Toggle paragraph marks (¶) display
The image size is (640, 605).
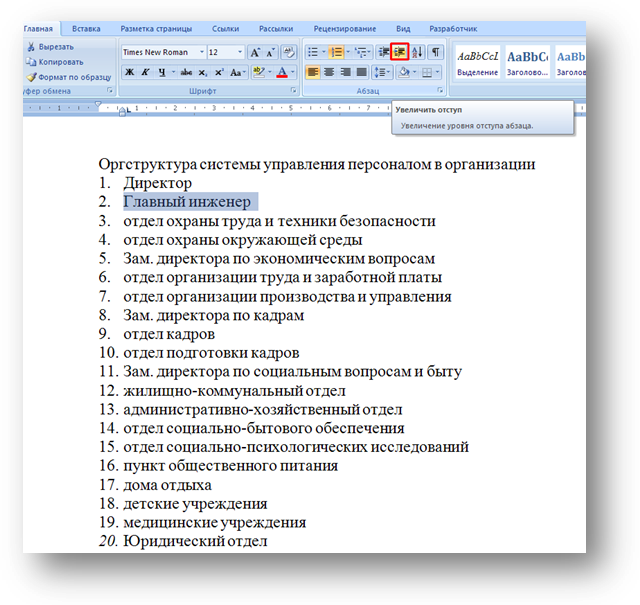436,52
